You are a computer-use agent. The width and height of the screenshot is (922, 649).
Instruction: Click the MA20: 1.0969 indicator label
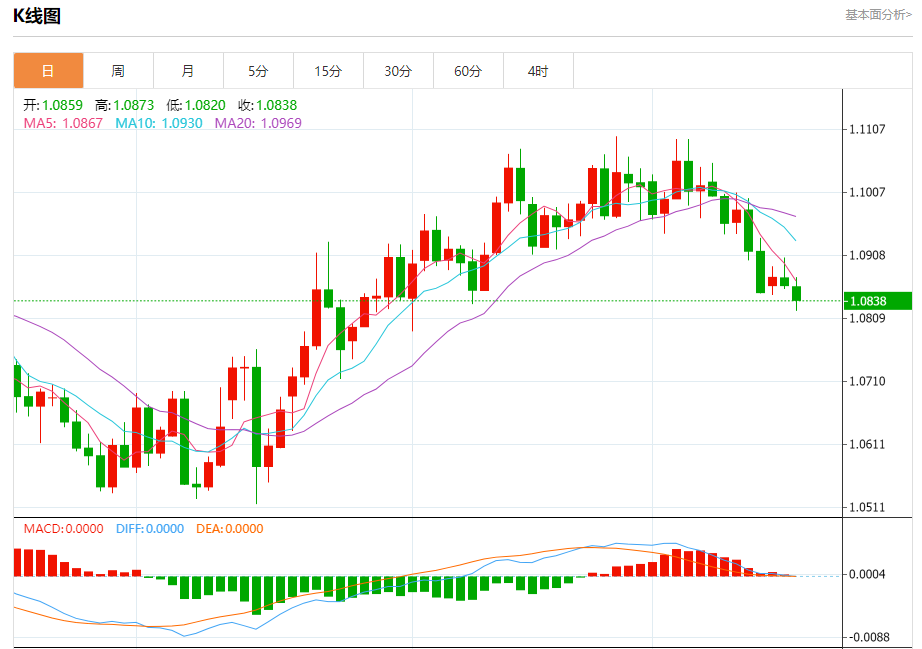(258, 123)
